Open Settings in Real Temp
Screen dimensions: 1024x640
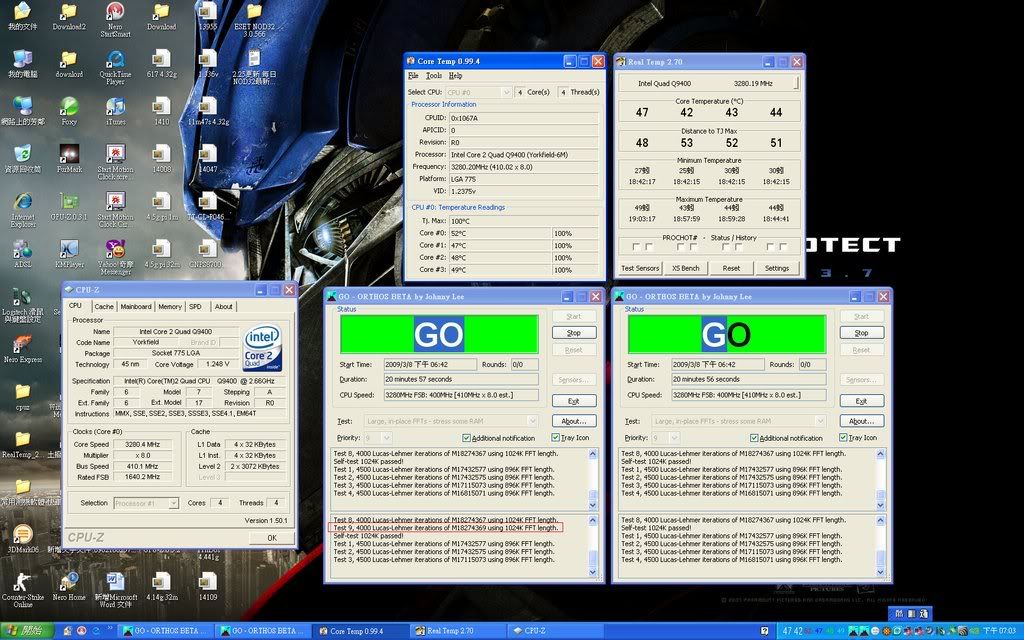point(777,268)
